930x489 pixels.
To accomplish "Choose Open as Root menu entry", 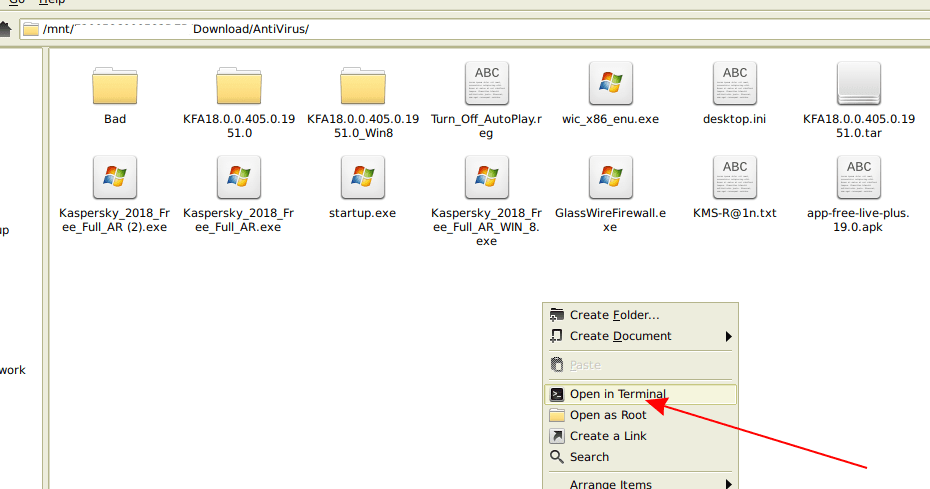I will pyautogui.click(x=641, y=415).
